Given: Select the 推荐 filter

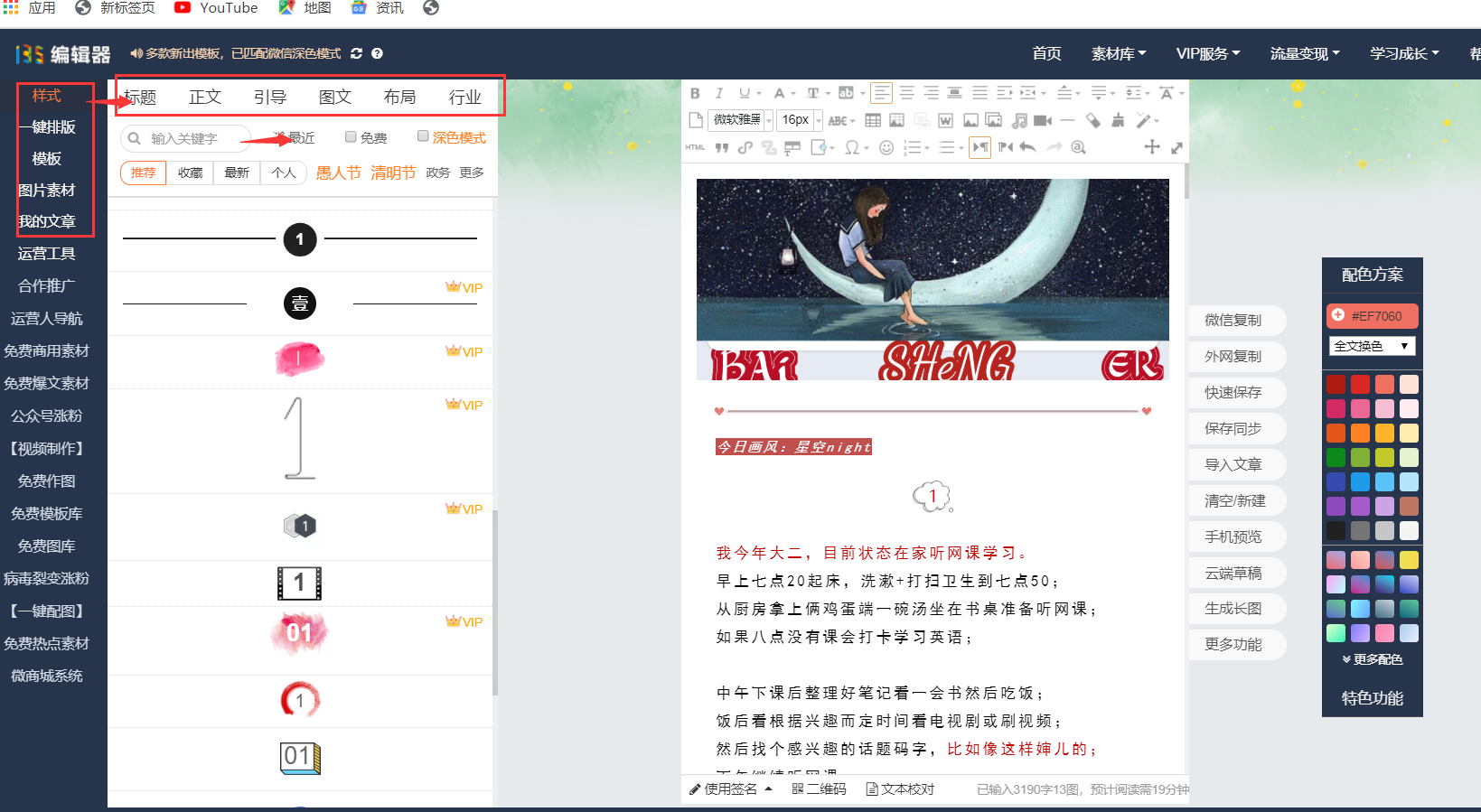Looking at the screenshot, I should 143,173.
